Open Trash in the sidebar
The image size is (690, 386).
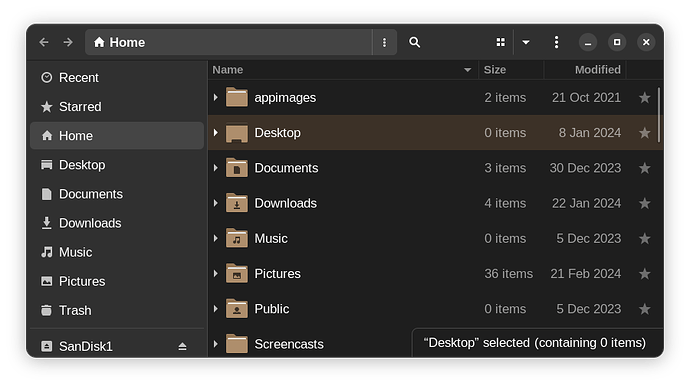tap(117, 310)
